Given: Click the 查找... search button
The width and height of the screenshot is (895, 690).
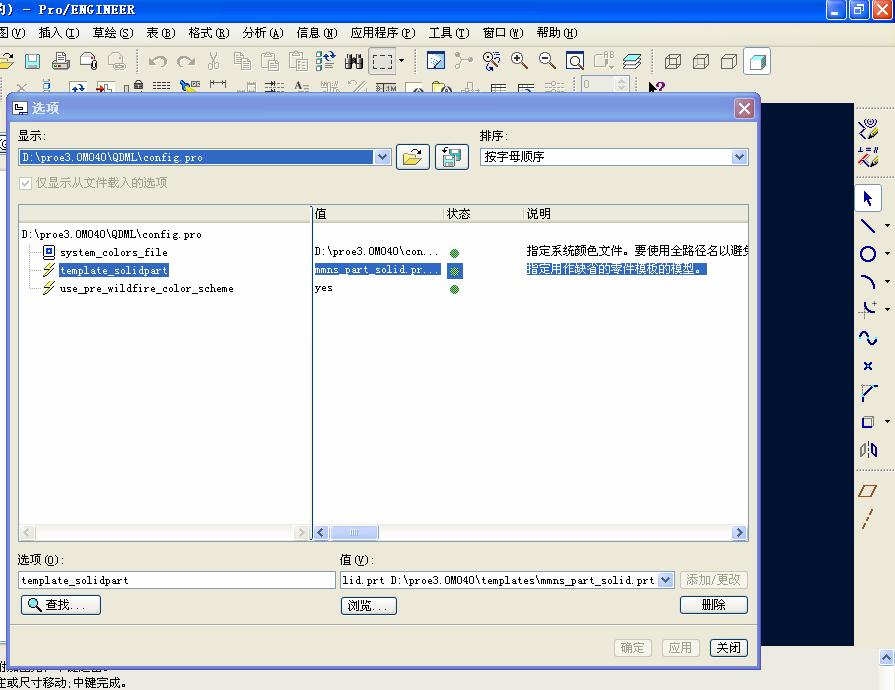Looking at the screenshot, I should (61, 605).
